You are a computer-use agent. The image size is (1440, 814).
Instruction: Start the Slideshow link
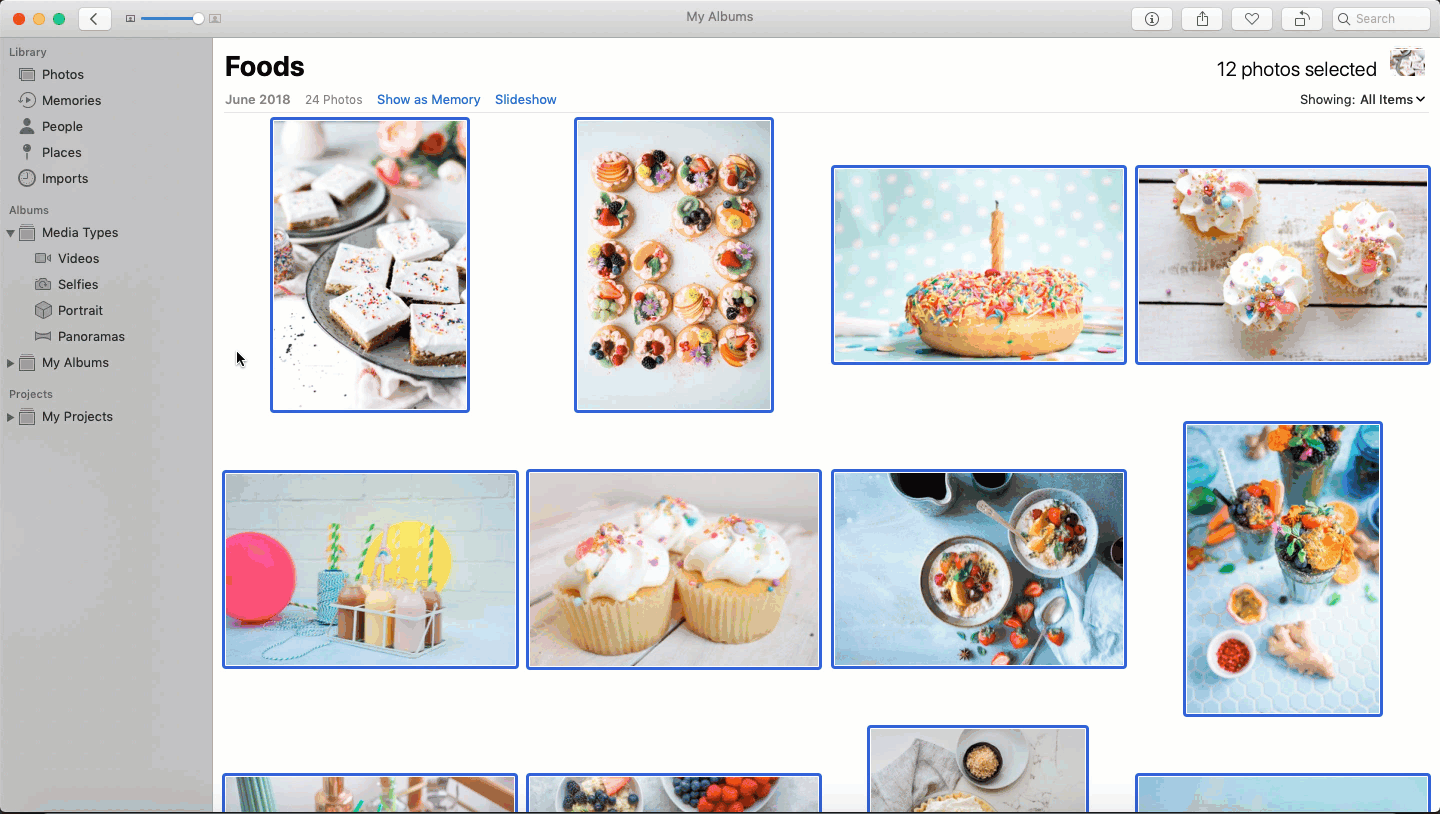tap(525, 100)
